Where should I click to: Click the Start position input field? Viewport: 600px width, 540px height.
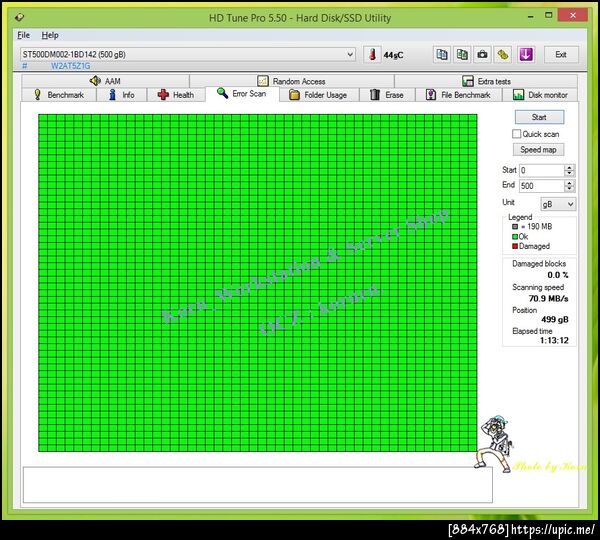(x=541, y=170)
